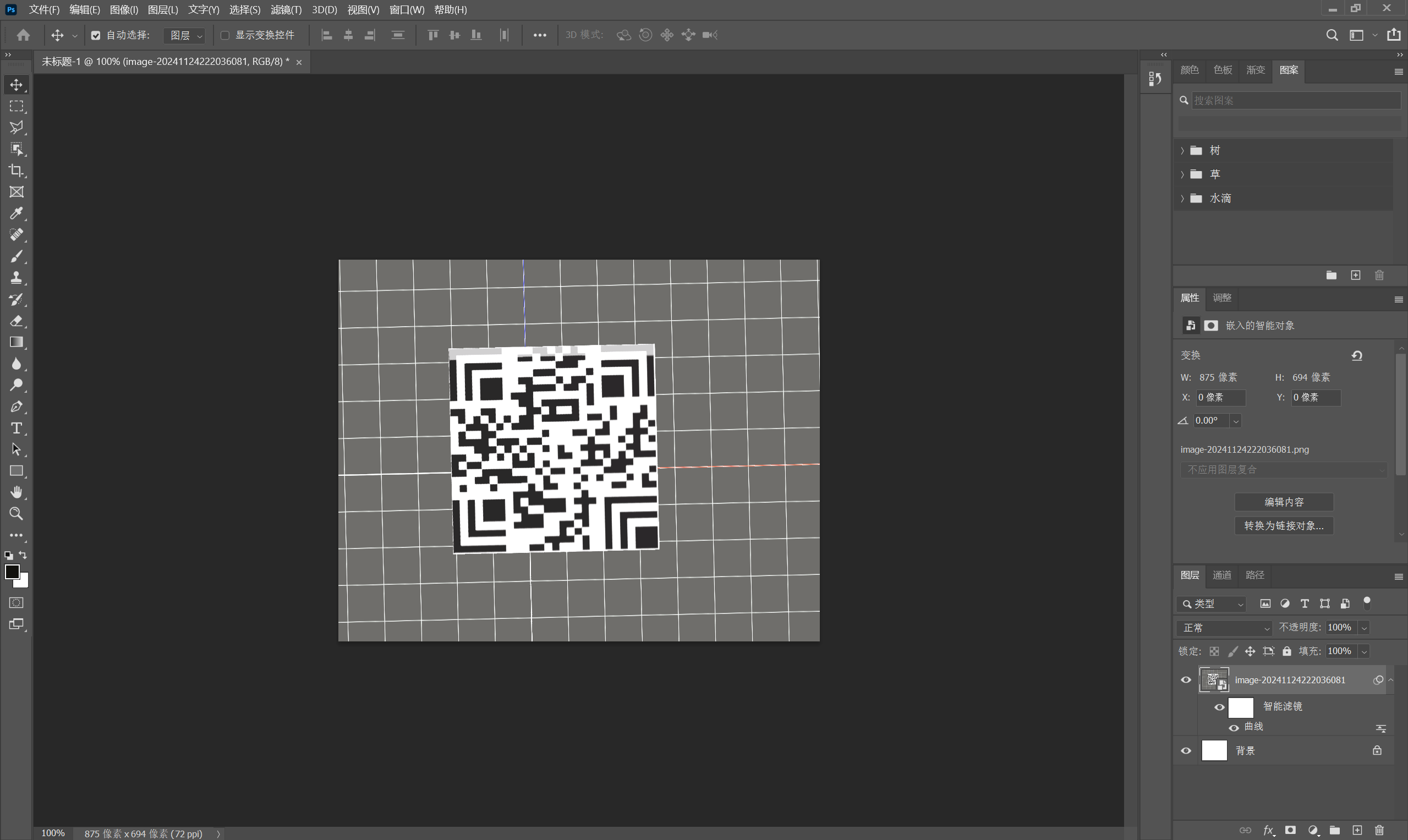1408x840 pixels.
Task: Open the Fill (填充) dropdown arrow
Action: click(1365, 651)
